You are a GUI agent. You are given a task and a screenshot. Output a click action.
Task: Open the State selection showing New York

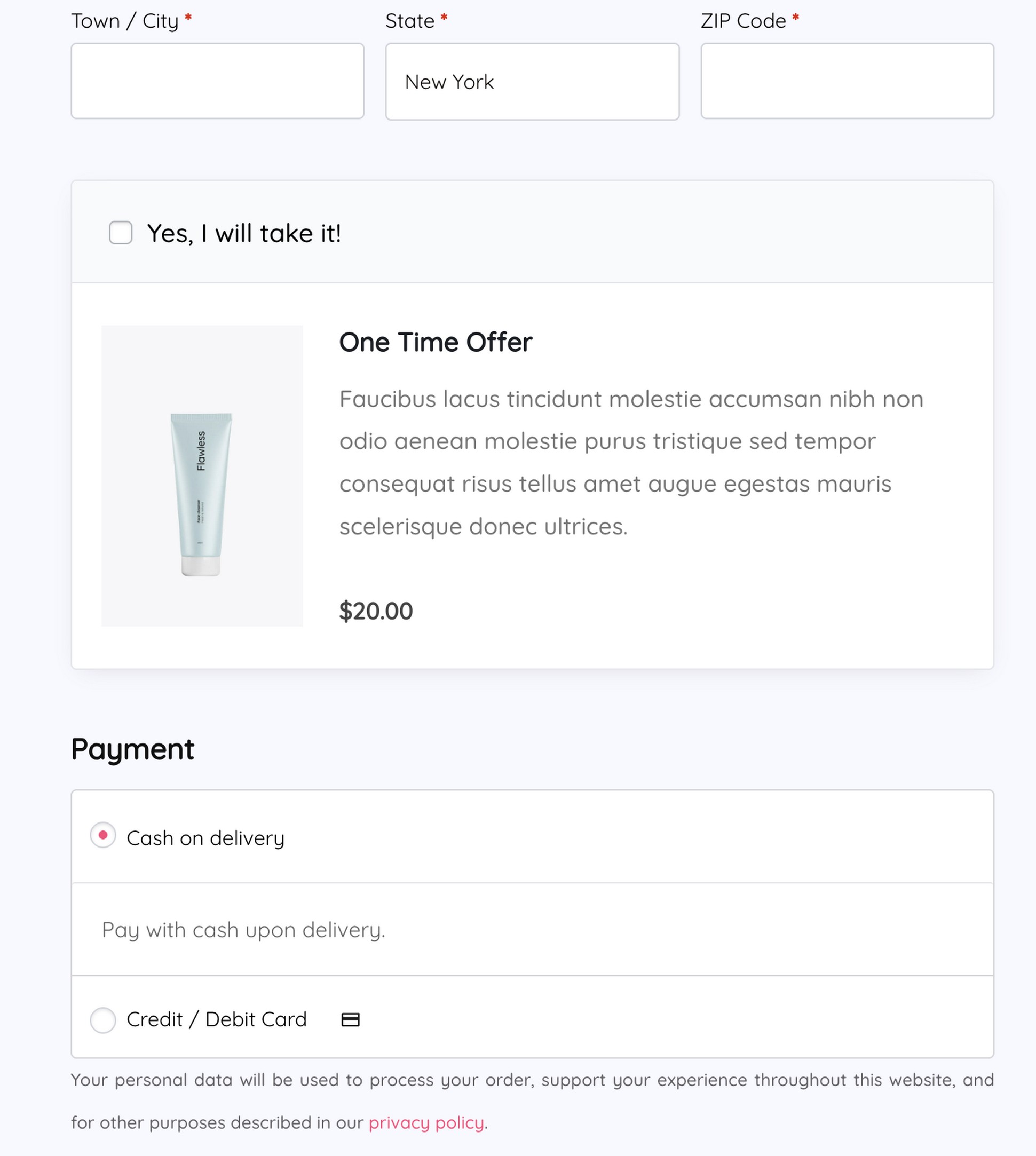coord(532,81)
